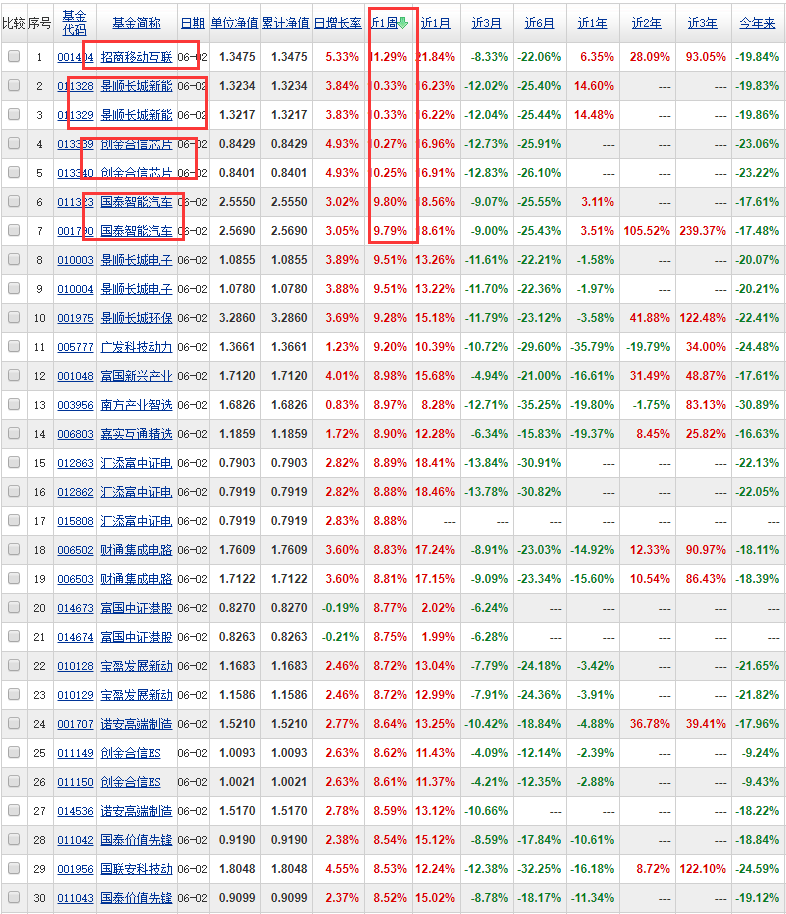Click the 93.05% value in row 1

coord(706,57)
